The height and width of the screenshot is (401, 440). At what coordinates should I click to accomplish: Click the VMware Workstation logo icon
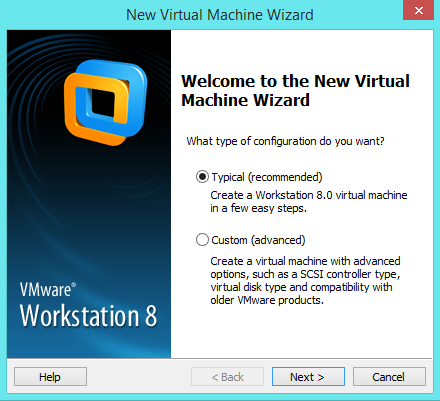pyautogui.click(x=105, y=103)
